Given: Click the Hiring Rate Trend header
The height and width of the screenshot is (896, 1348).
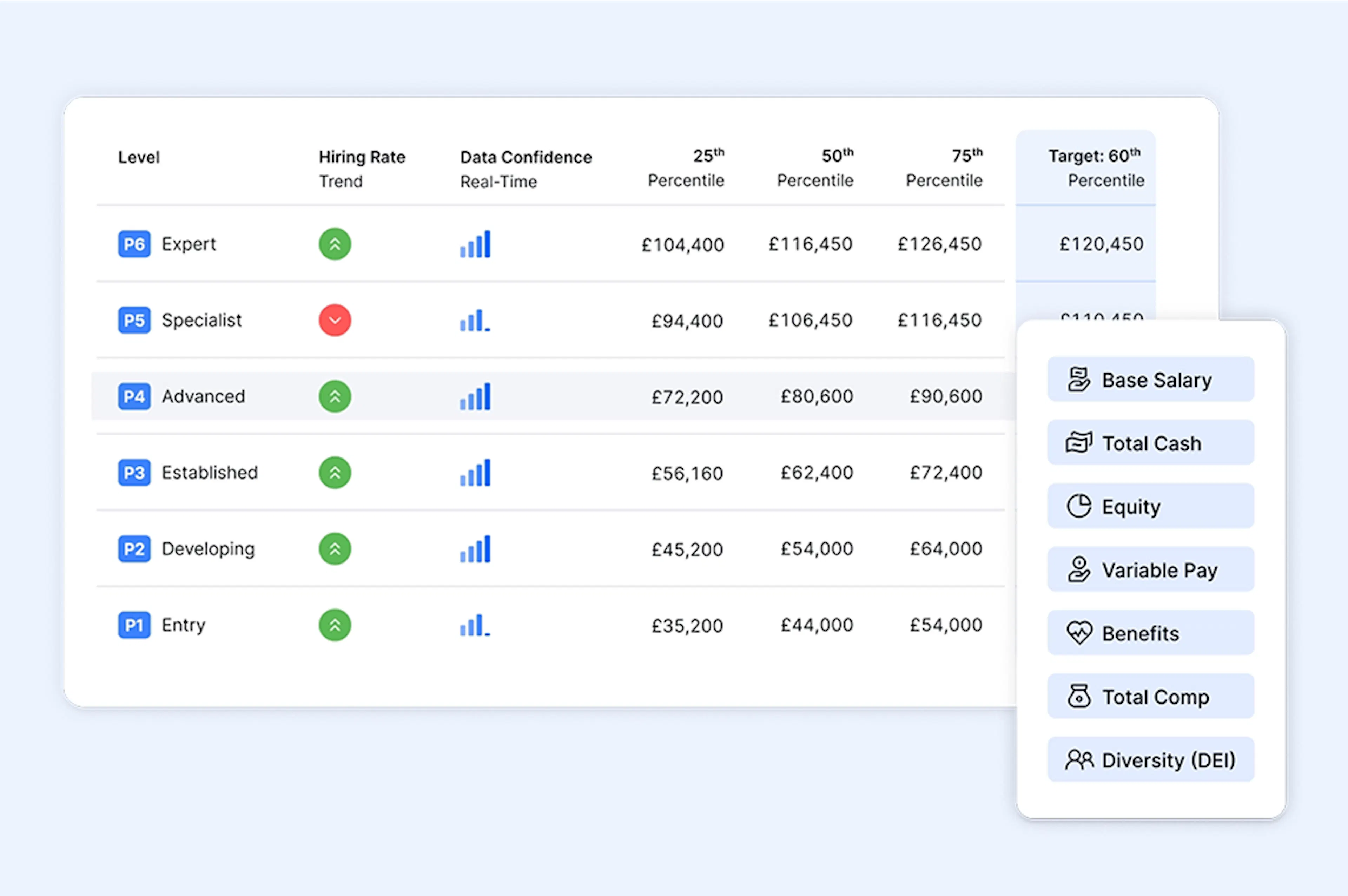Looking at the screenshot, I should click(x=362, y=169).
